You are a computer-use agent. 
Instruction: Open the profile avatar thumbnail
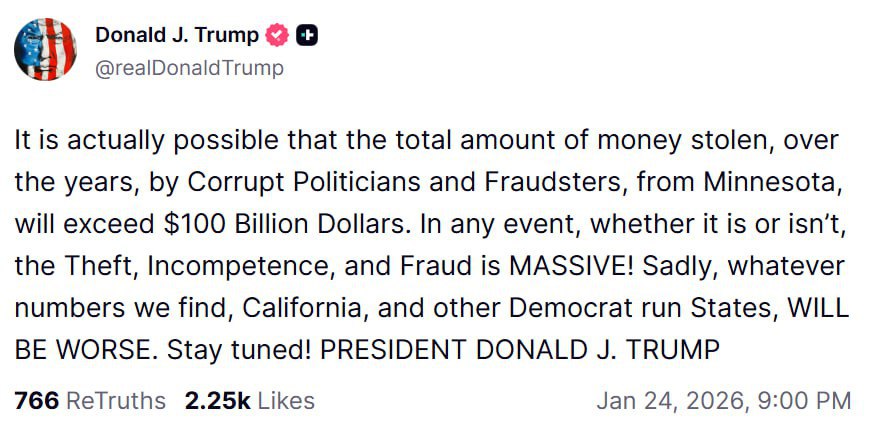(x=46, y=50)
